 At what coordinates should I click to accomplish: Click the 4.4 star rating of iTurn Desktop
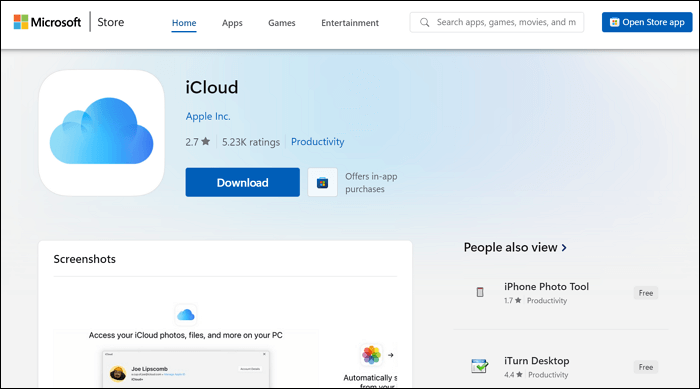(513, 375)
